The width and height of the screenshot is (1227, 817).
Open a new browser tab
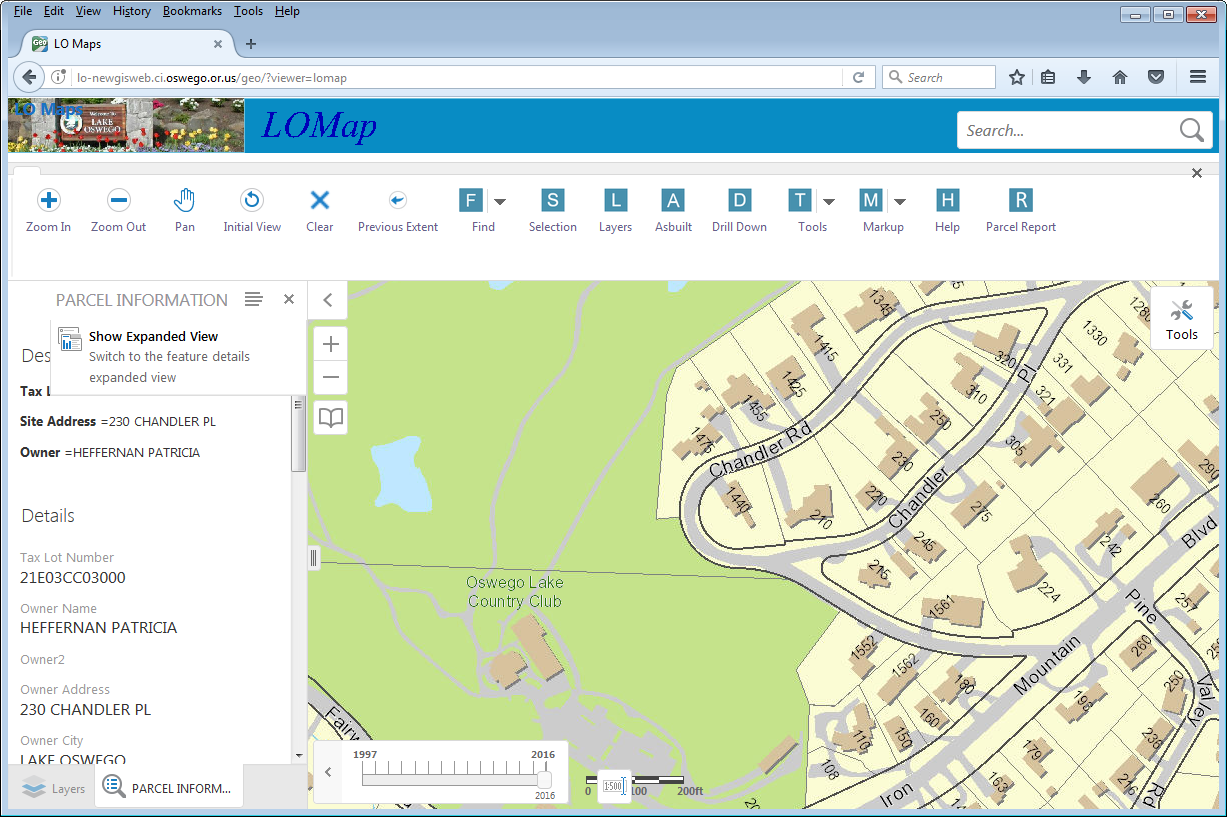click(x=251, y=44)
